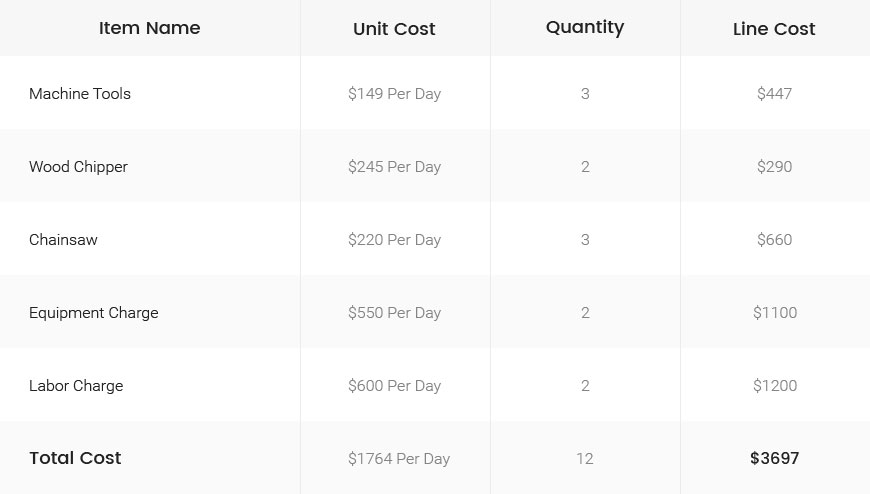870x494 pixels.
Task: Click the $220 Per Day cell
Action: click(394, 240)
